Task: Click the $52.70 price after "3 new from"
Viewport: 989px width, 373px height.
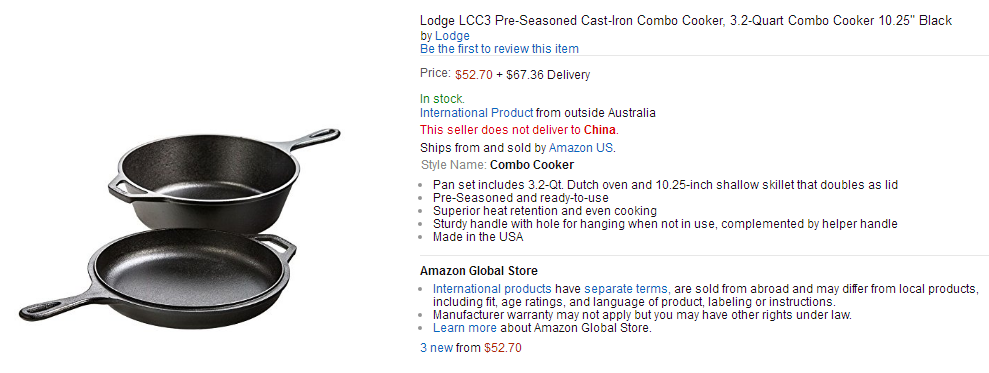Action: [503, 348]
